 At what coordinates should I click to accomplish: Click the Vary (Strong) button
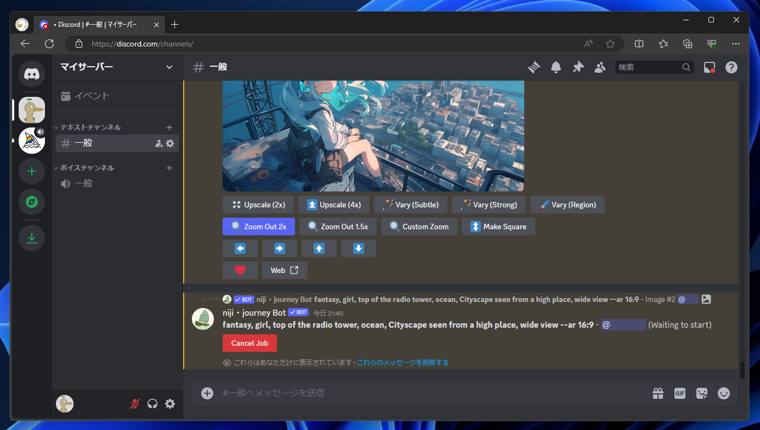pos(489,205)
